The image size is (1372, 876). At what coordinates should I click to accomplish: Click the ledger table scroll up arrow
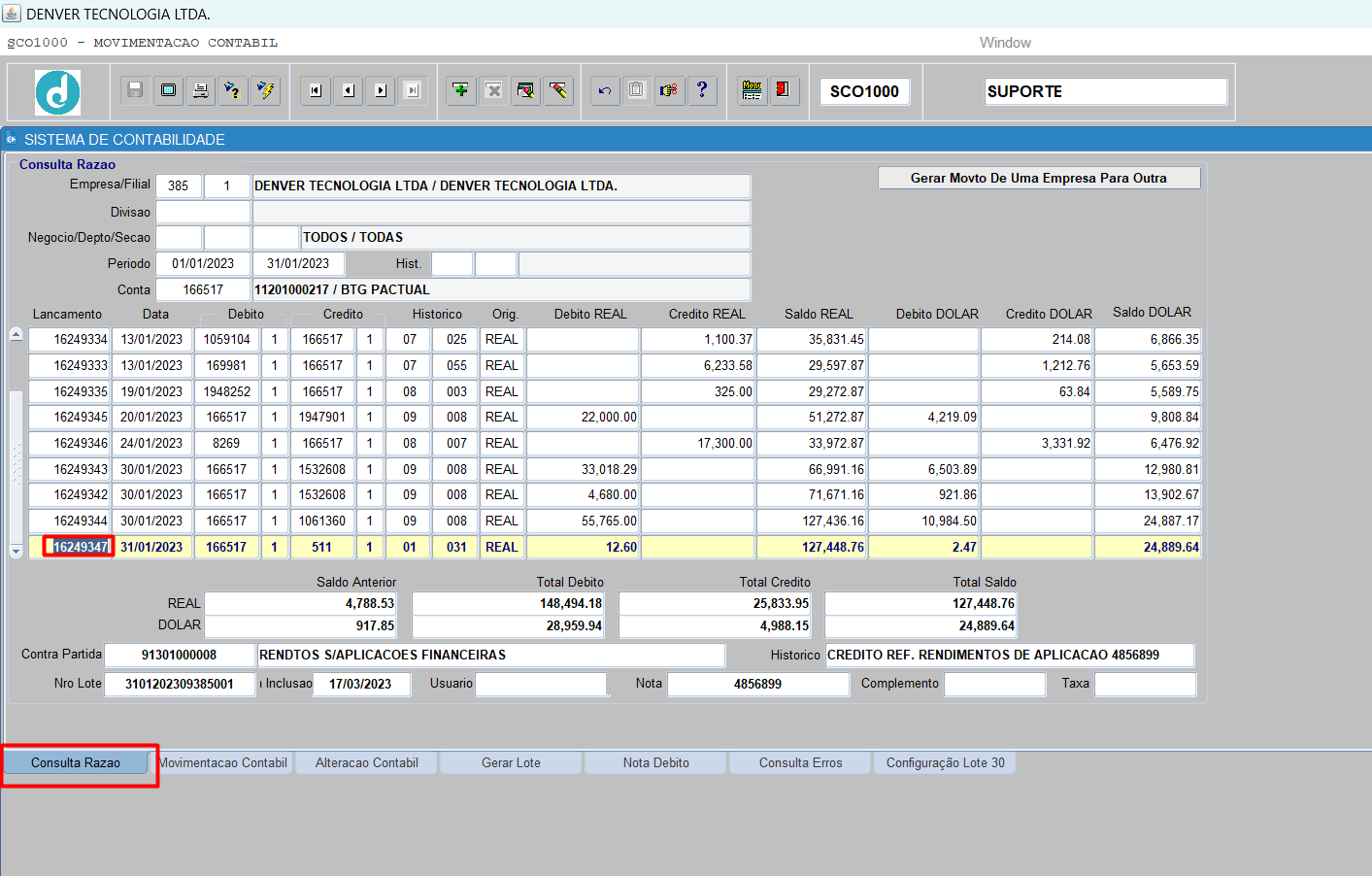(16, 334)
